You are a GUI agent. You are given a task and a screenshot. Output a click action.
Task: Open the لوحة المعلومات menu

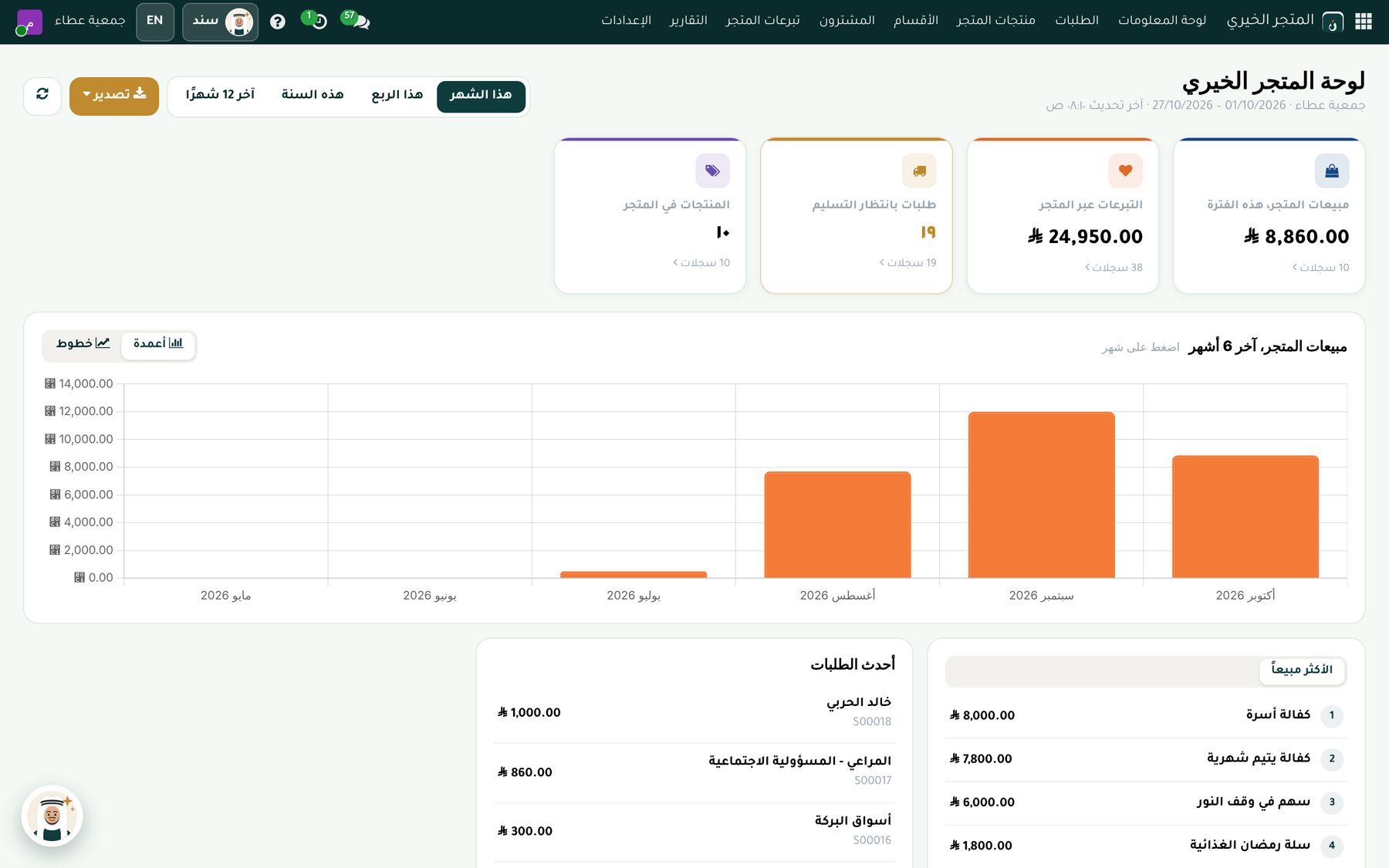tap(1162, 21)
